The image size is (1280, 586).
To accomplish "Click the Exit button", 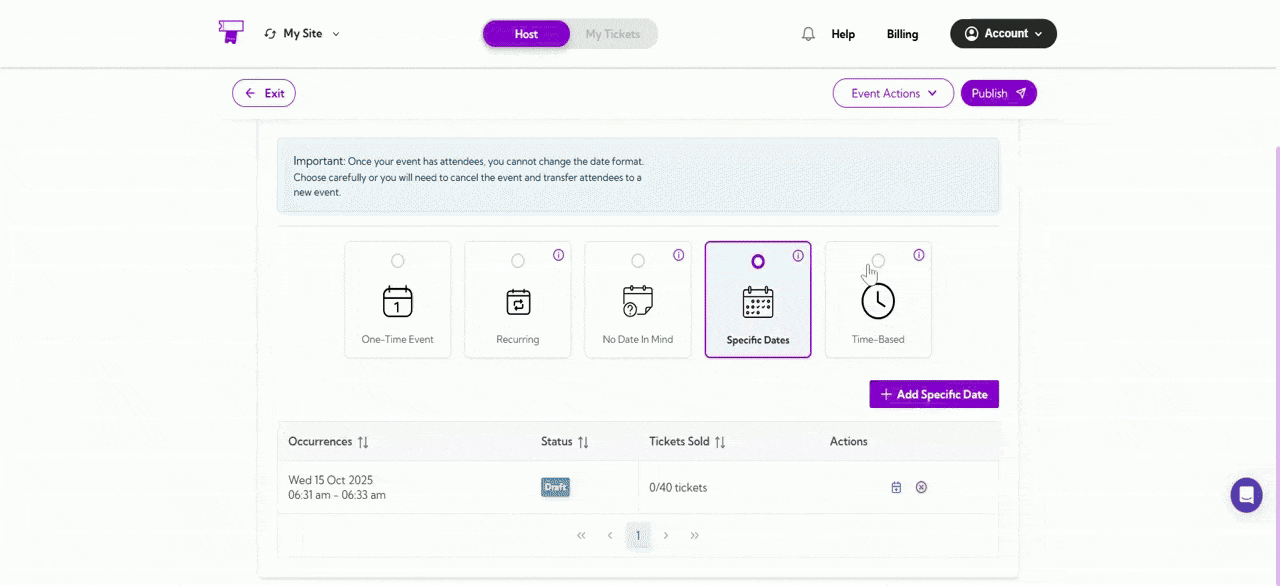I will pos(264,93).
